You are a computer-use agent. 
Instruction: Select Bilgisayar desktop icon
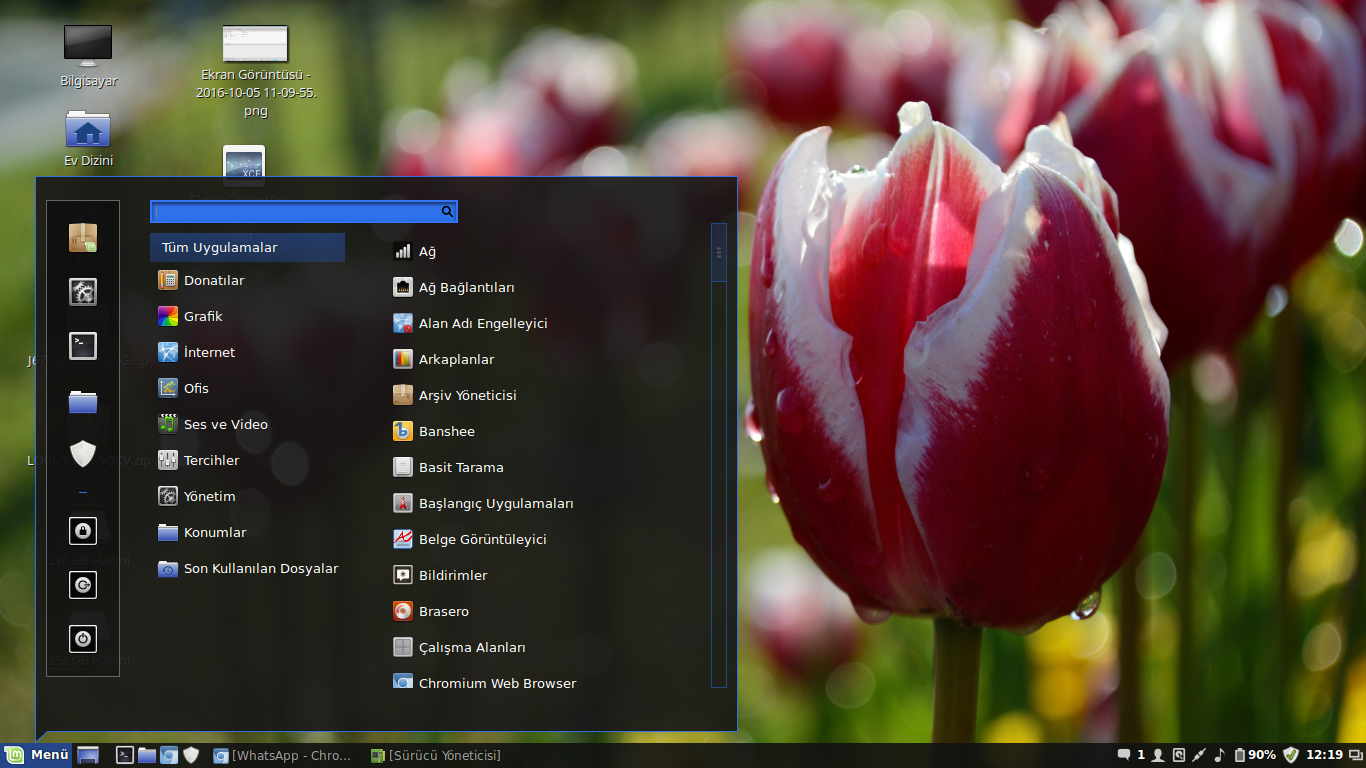tap(88, 56)
